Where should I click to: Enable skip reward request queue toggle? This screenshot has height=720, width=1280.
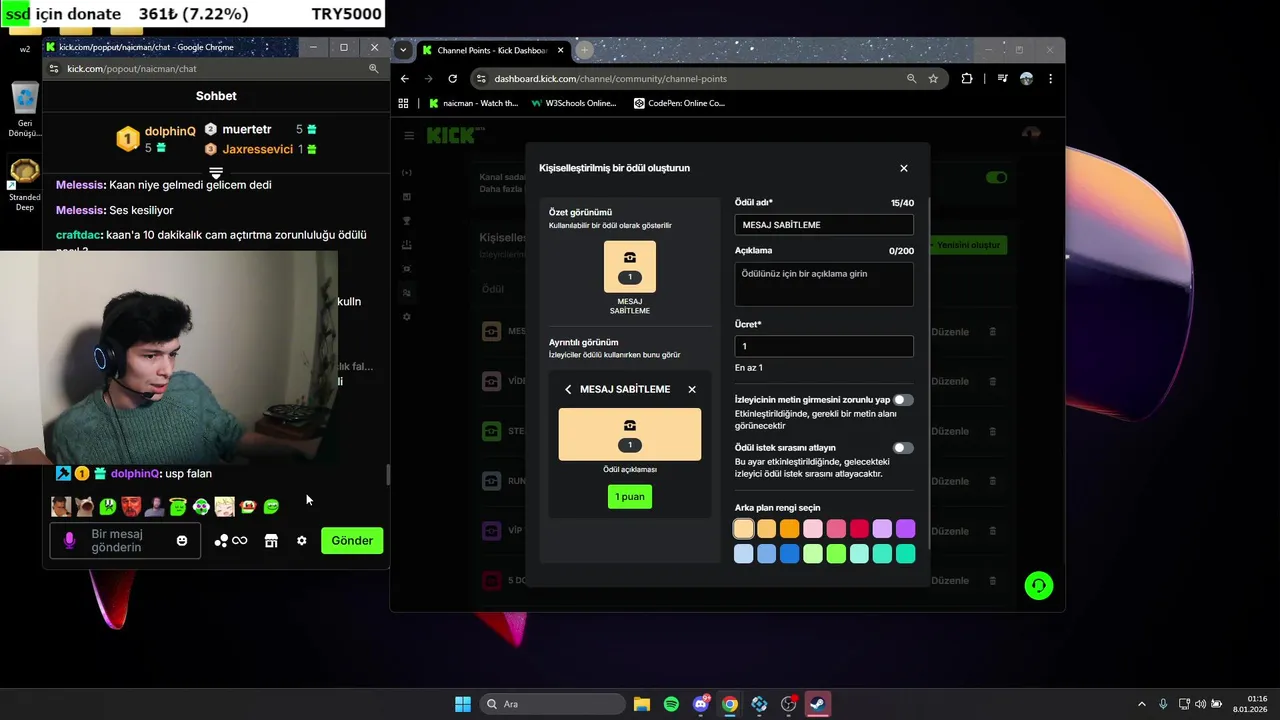click(903, 448)
